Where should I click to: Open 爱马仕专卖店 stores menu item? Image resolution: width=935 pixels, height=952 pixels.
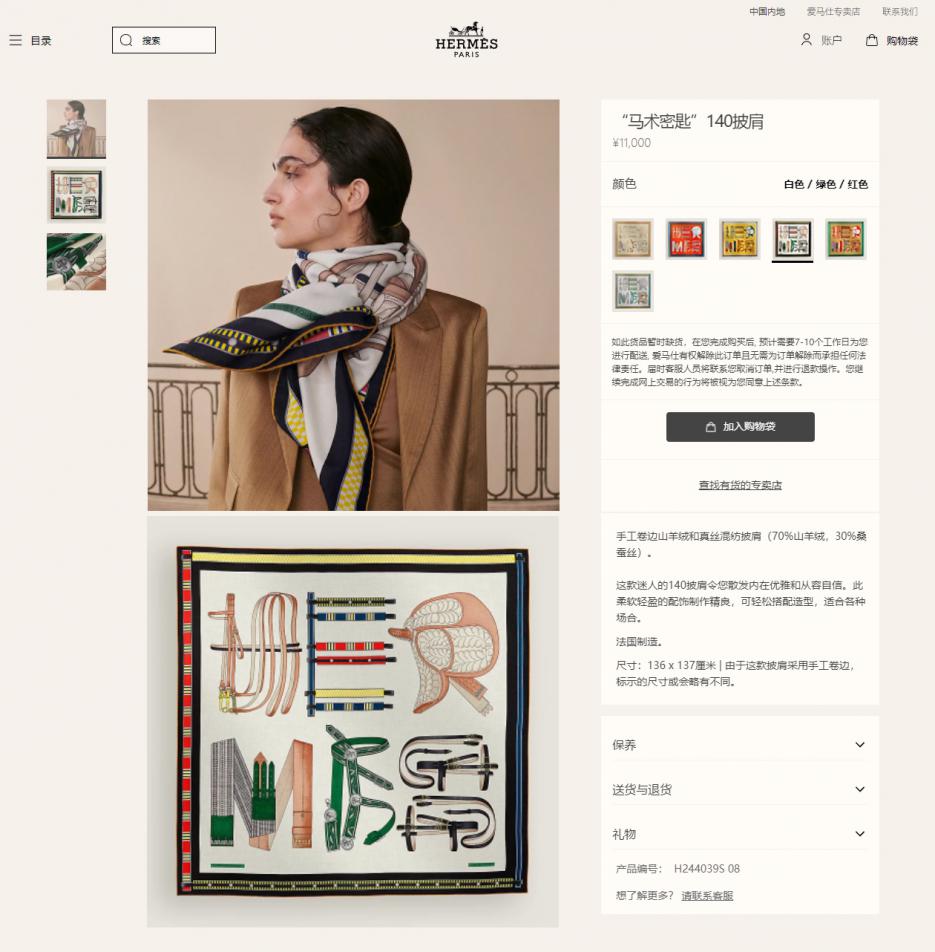[833, 12]
